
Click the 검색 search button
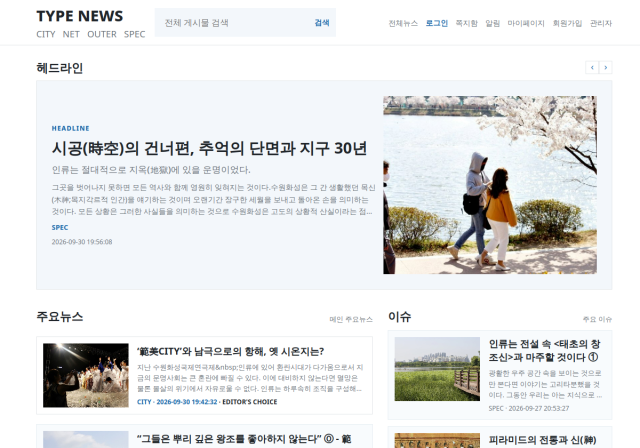(x=322, y=23)
